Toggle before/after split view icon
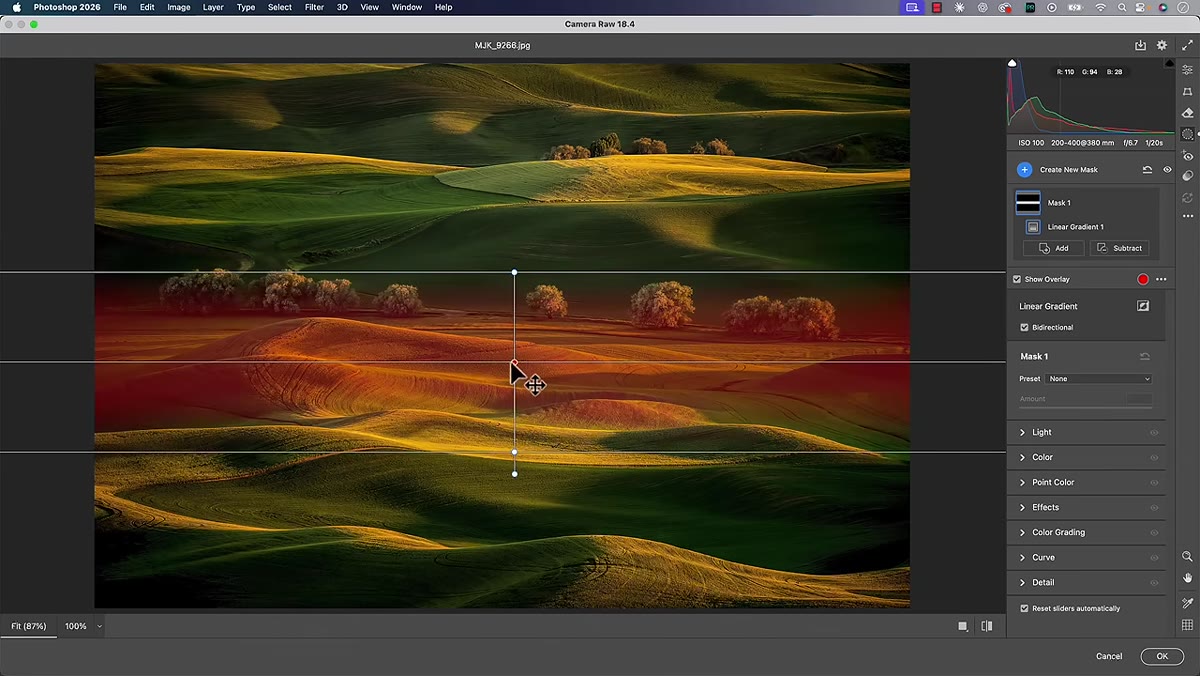 point(987,626)
